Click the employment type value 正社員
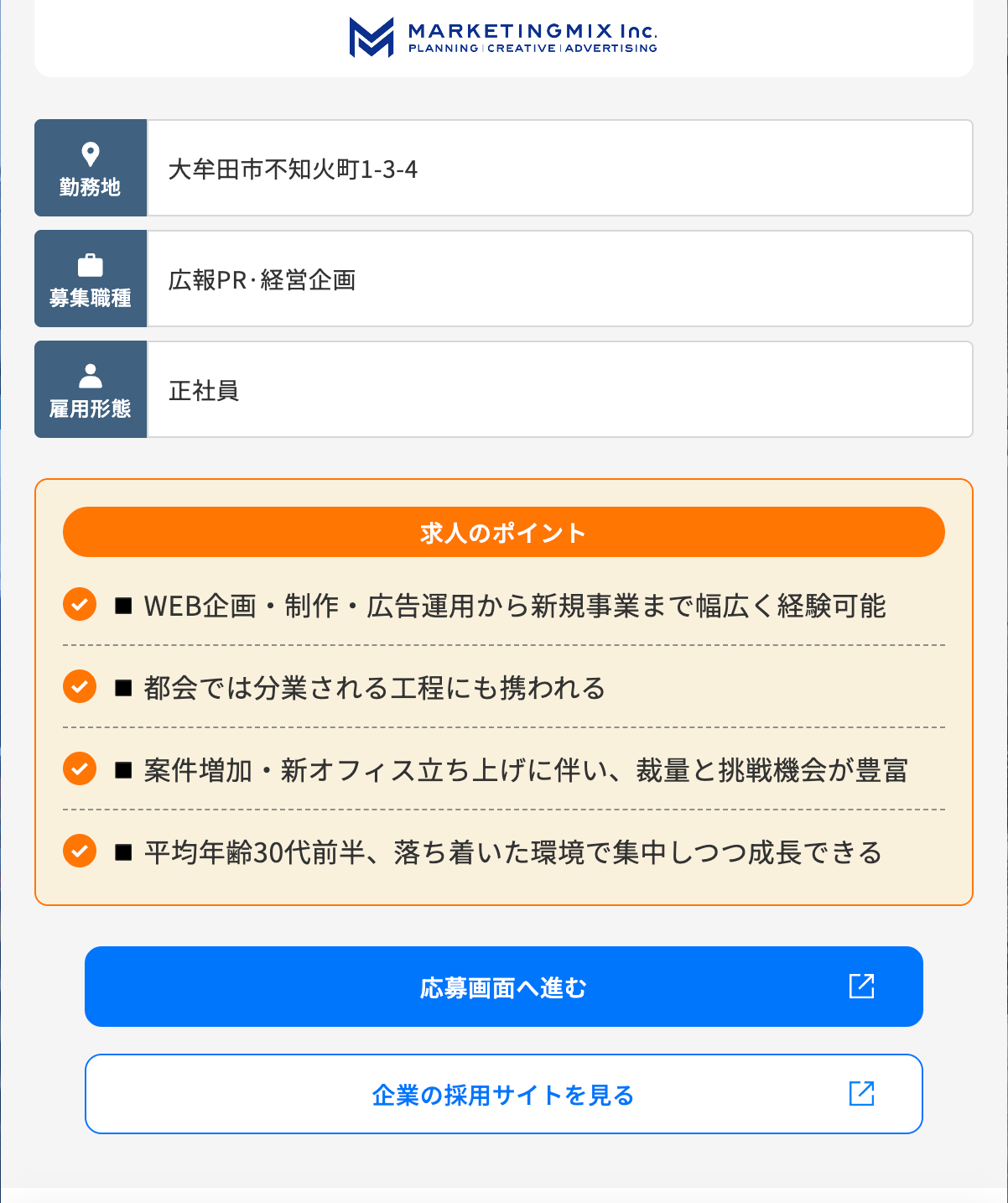The height and width of the screenshot is (1203, 1008). click(204, 391)
